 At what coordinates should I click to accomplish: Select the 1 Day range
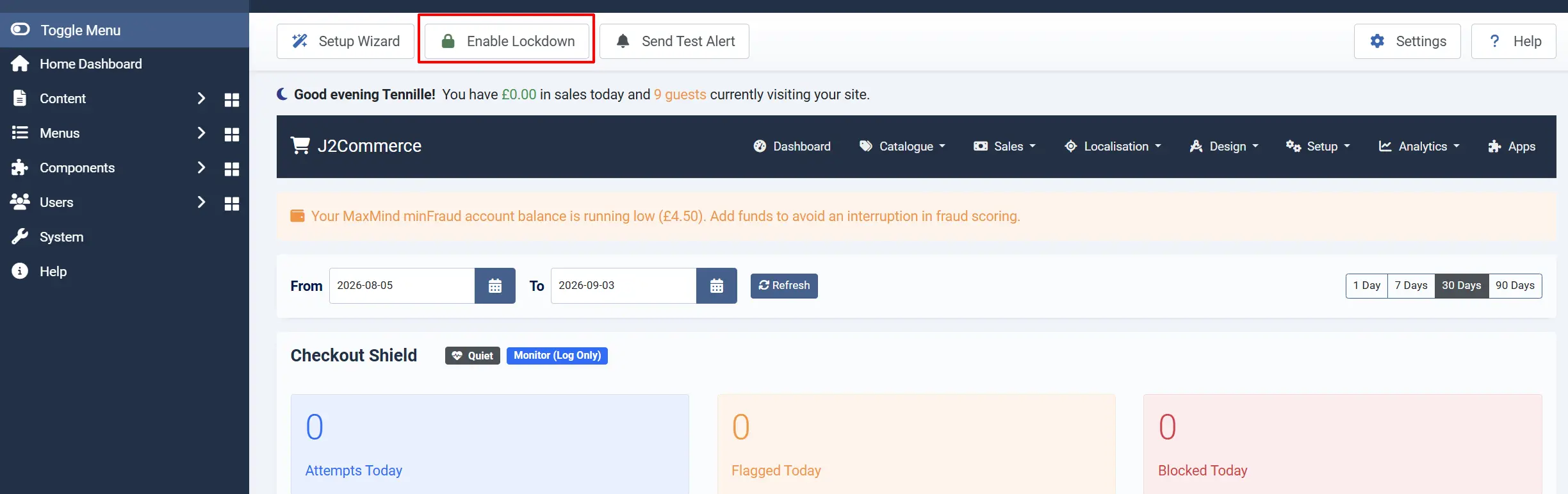(1367, 286)
